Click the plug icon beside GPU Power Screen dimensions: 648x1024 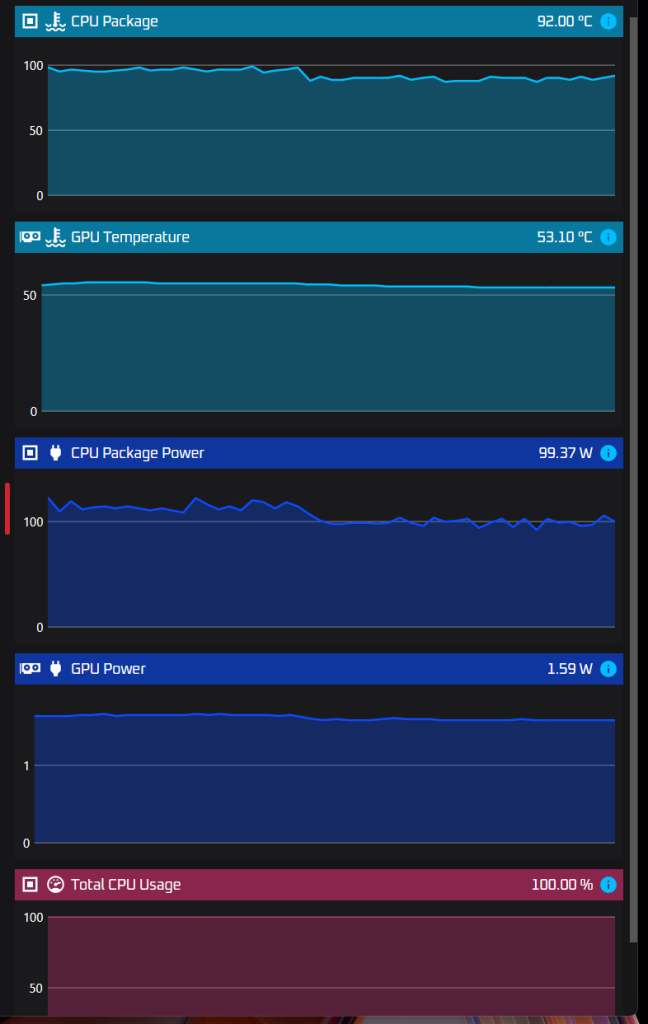pos(55,669)
